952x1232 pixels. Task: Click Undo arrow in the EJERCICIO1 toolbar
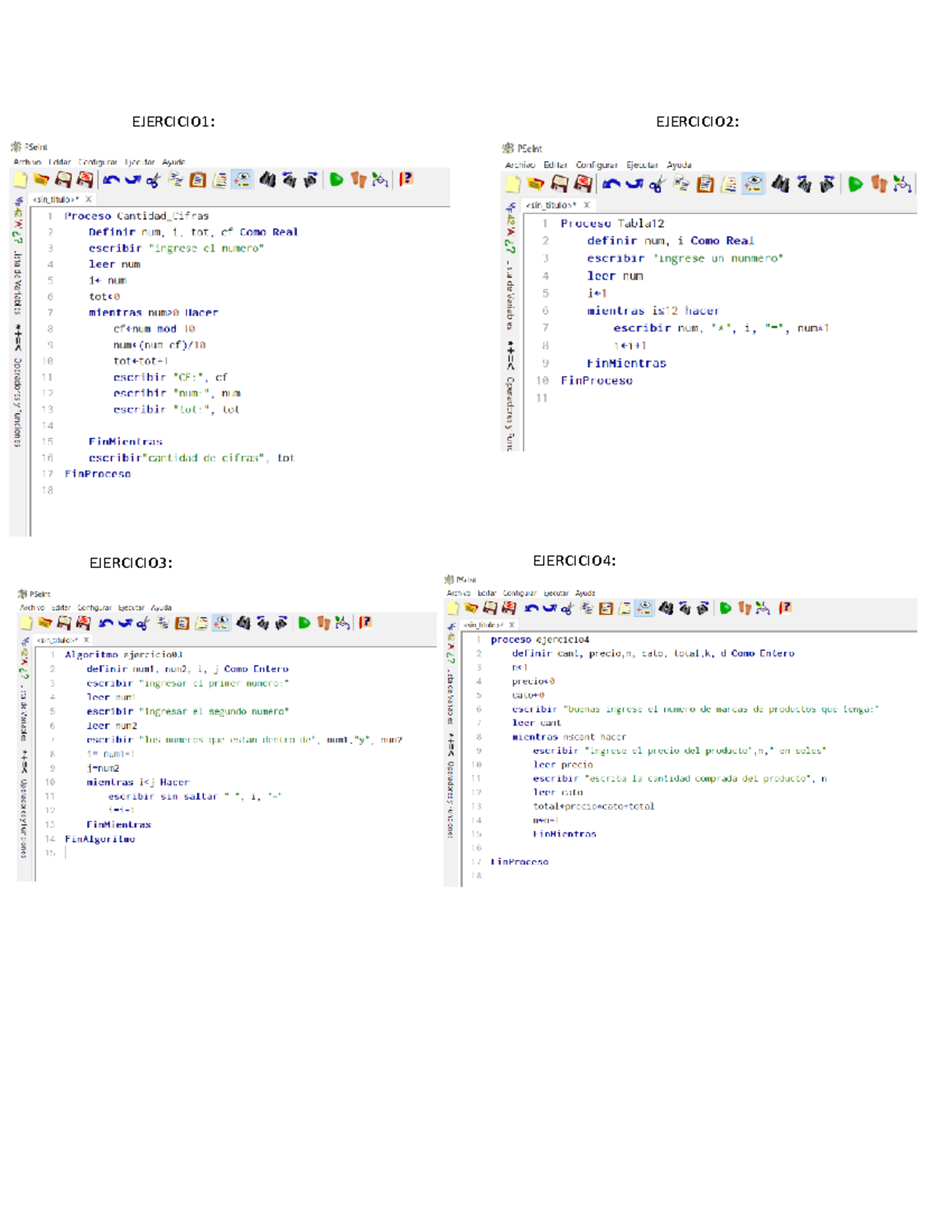111,180
